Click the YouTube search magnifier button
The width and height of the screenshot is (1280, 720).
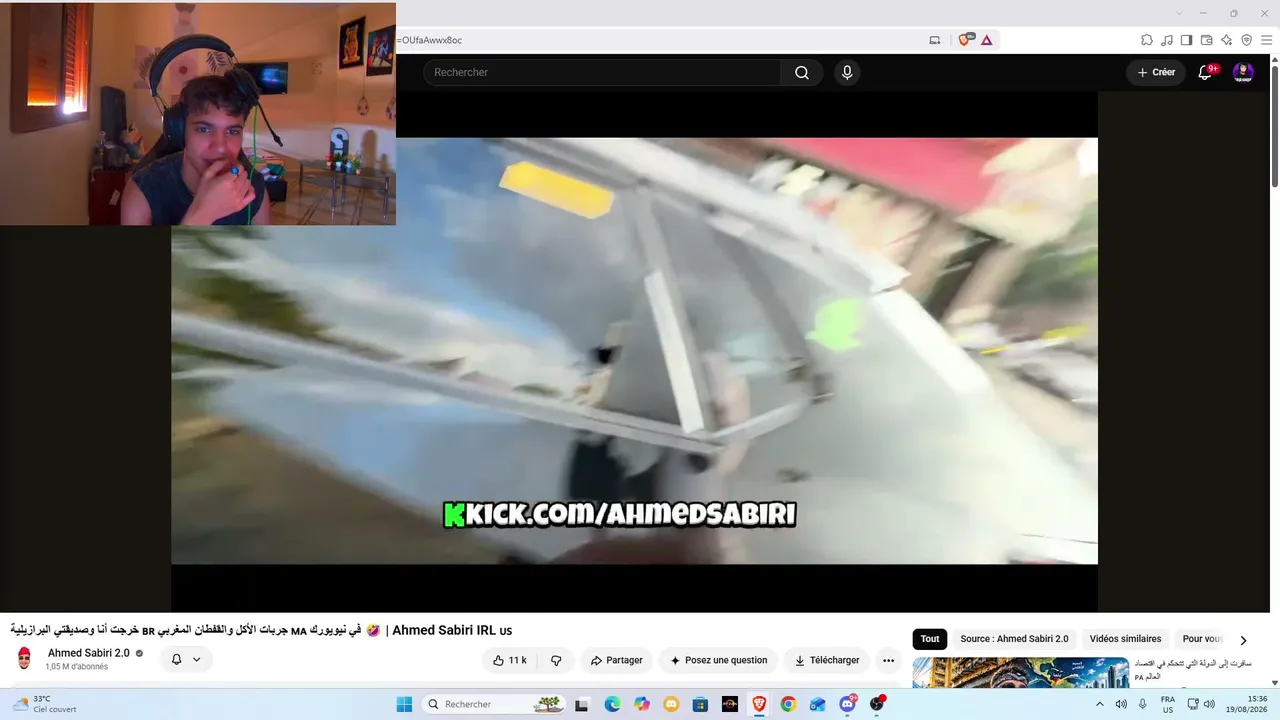[802, 72]
